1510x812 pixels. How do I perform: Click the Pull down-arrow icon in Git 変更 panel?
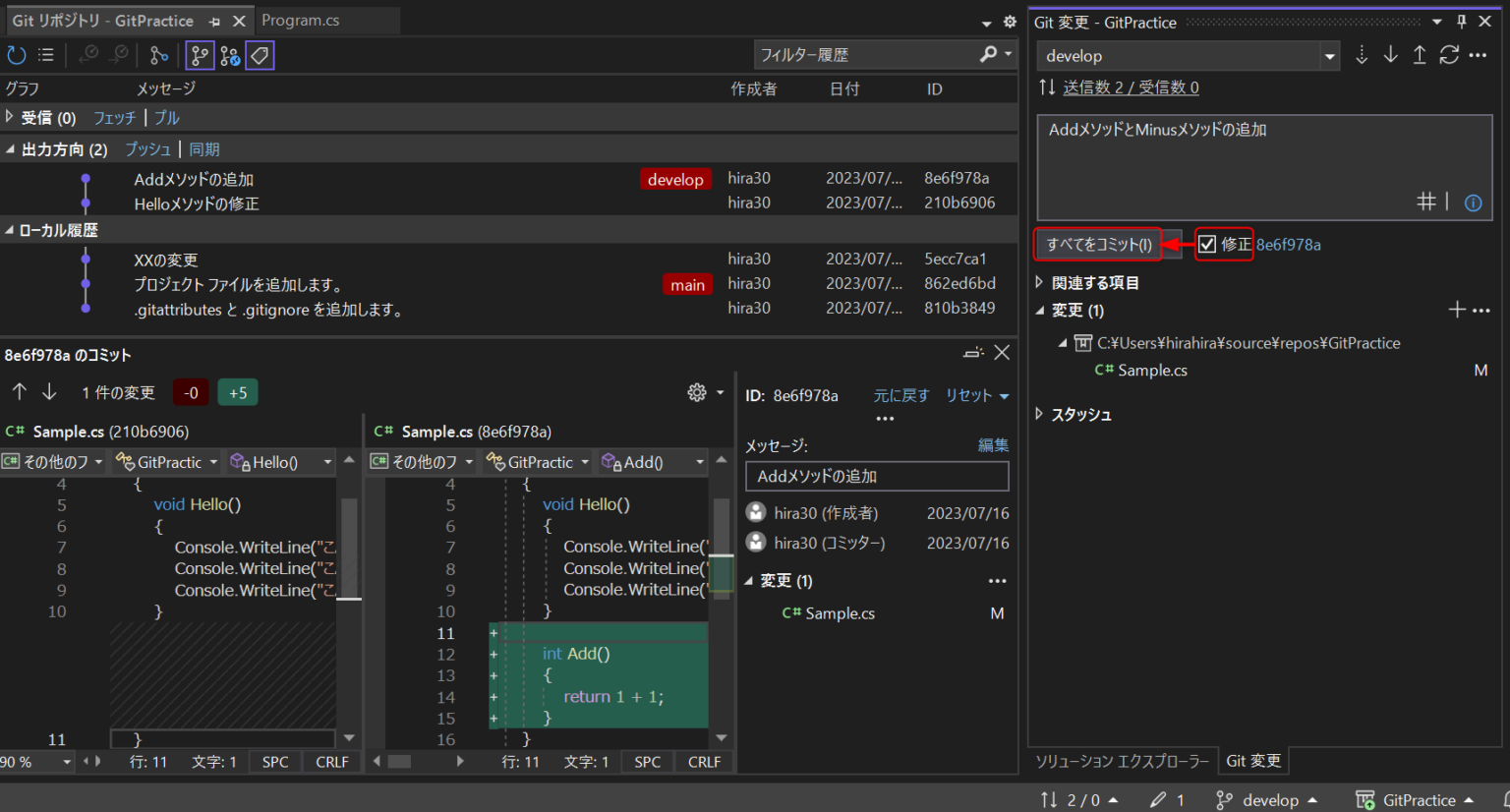1390,55
